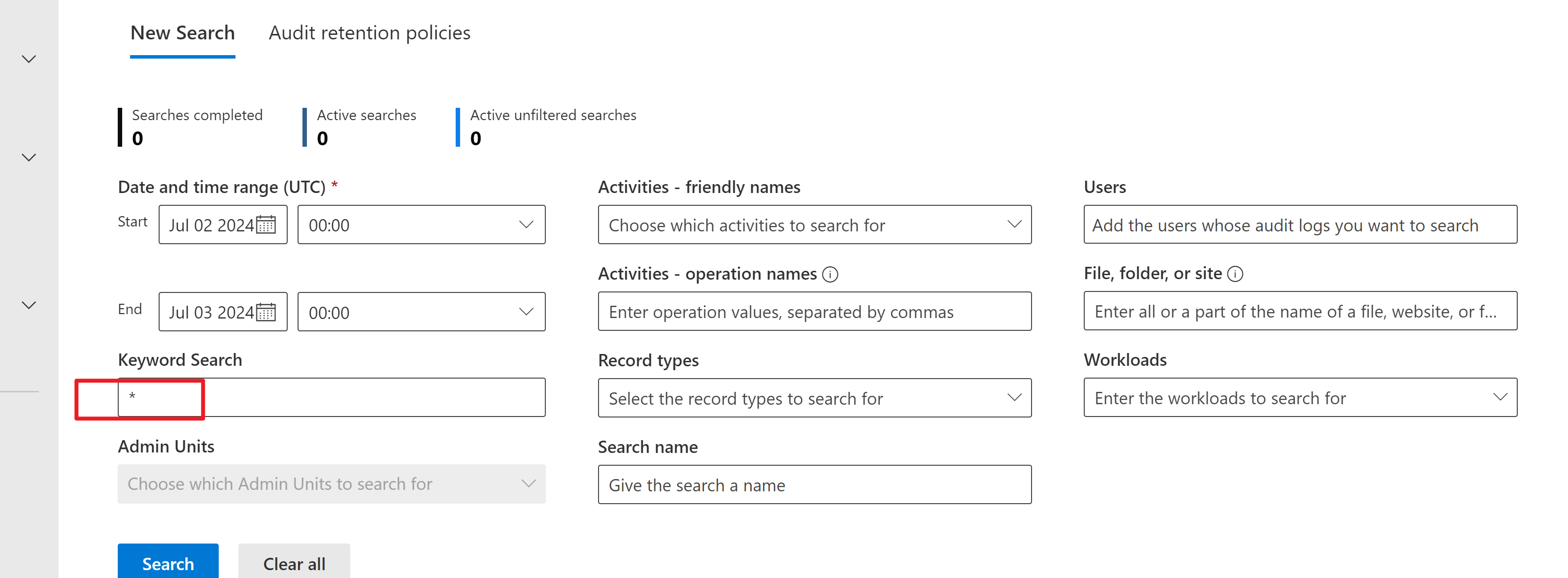Open the Start date calendar picker icon
The image size is (1568, 578).
266,225
